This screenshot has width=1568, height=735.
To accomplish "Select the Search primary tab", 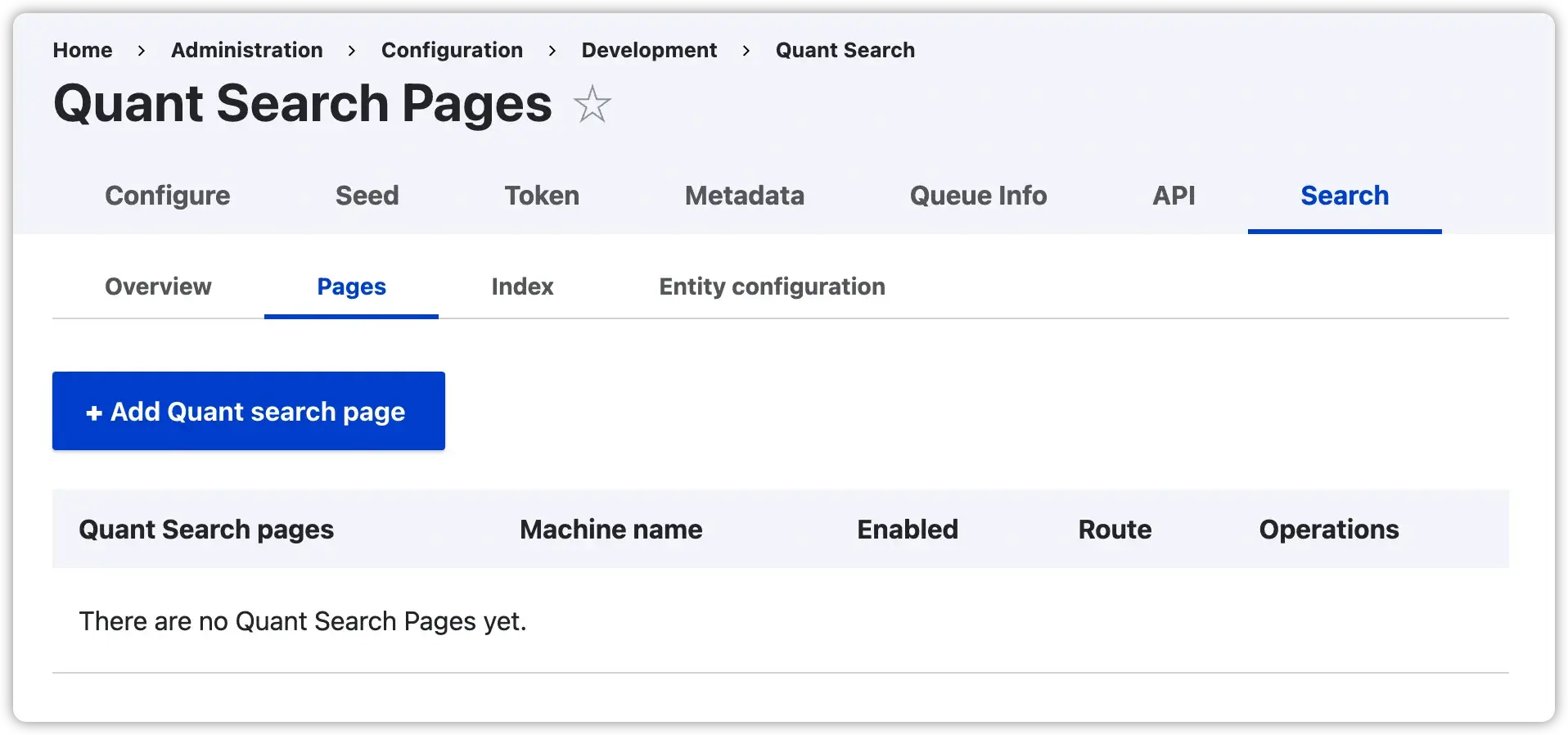I will (x=1345, y=196).
